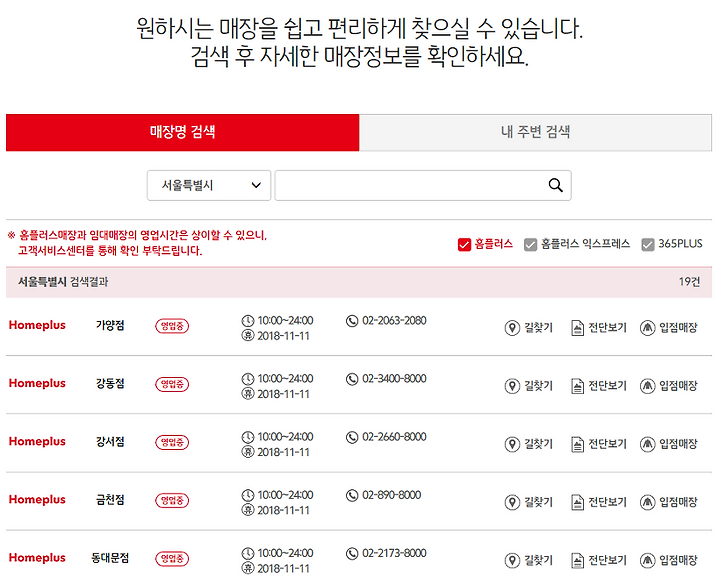Image resolution: width=720 pixels, height=584 pixels.
Task: Click 전단보기 link for 강동점
Action: [x=607, y=386]
